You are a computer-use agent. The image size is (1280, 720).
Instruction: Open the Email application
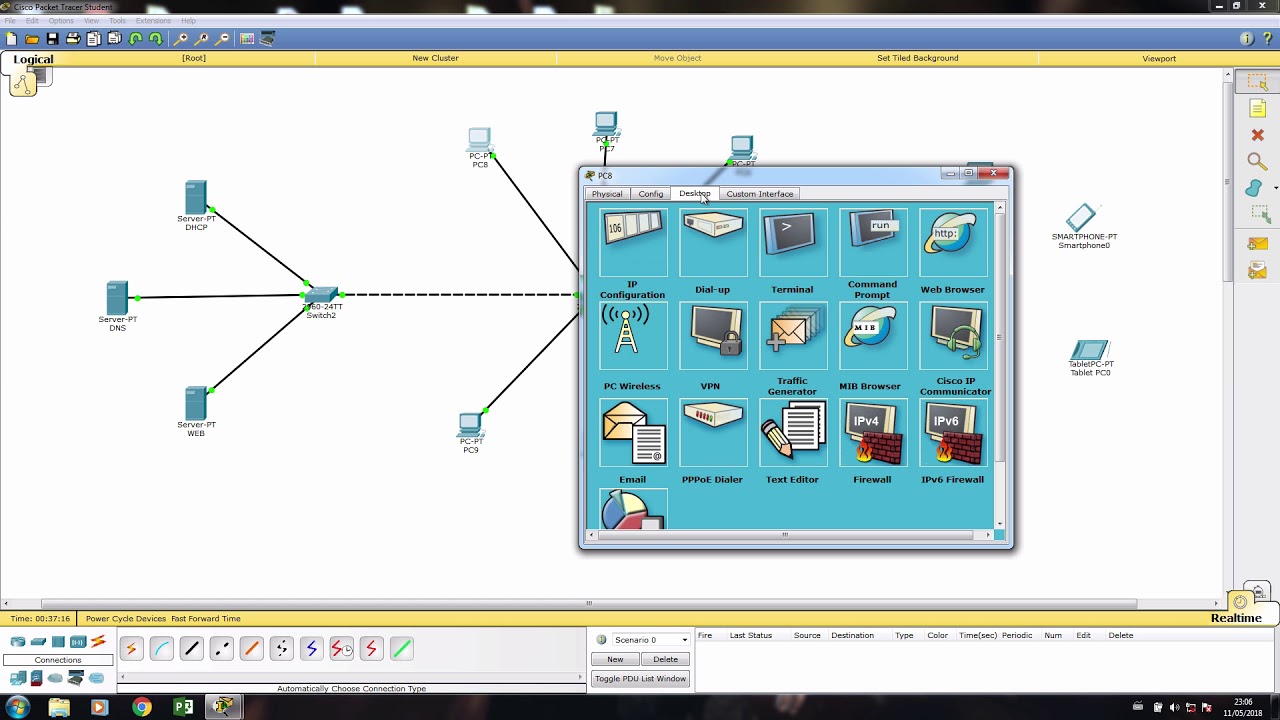point(633,432)
